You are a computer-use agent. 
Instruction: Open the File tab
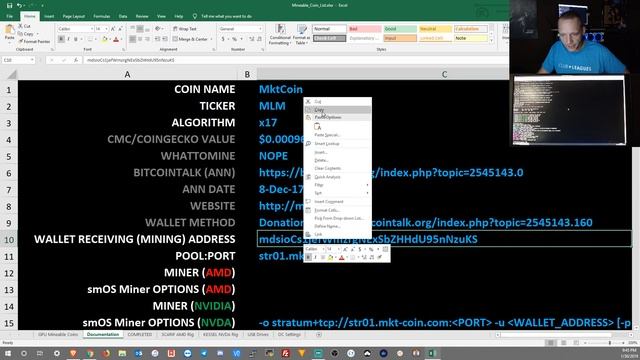(x=9, y=16)
